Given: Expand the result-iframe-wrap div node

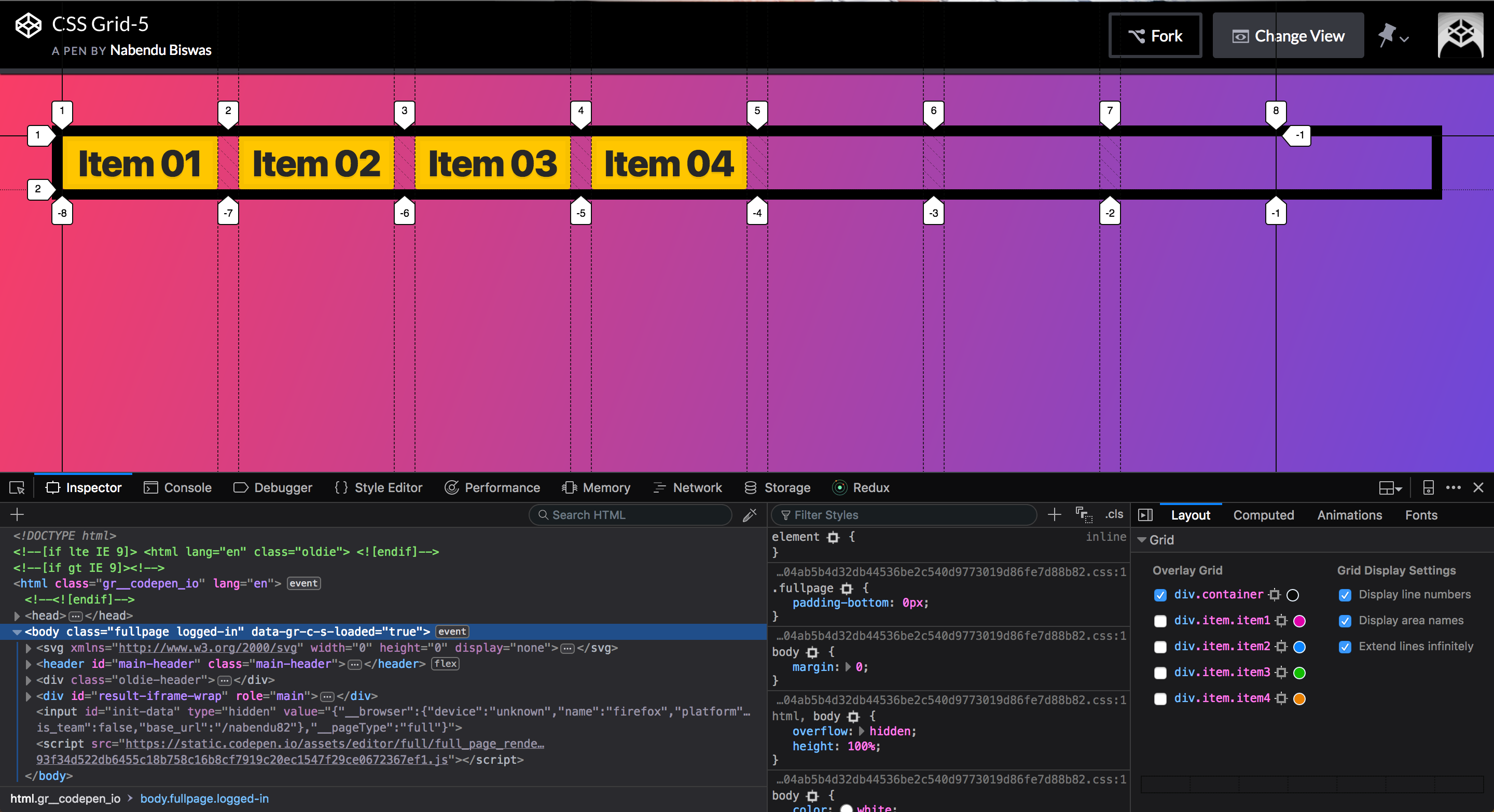Looking at the screenshot, I should 29,696.
